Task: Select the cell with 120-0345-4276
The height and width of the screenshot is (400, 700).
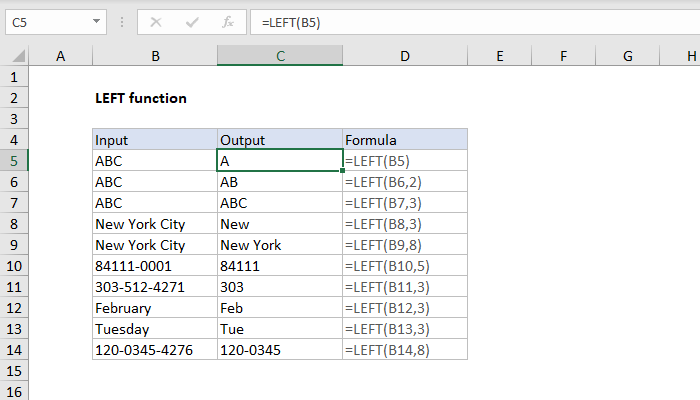Action: pos(155,350)
